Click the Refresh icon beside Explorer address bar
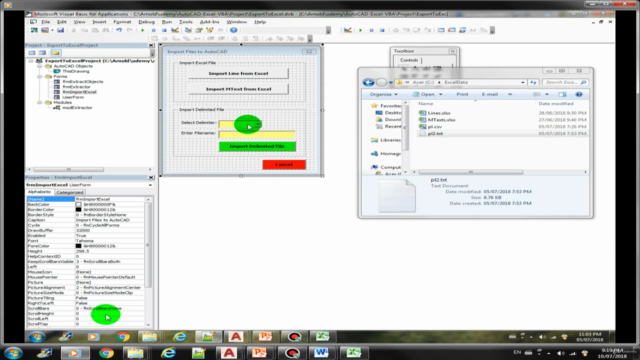This screenshot has height=360, width=640. tap(533, 82)
